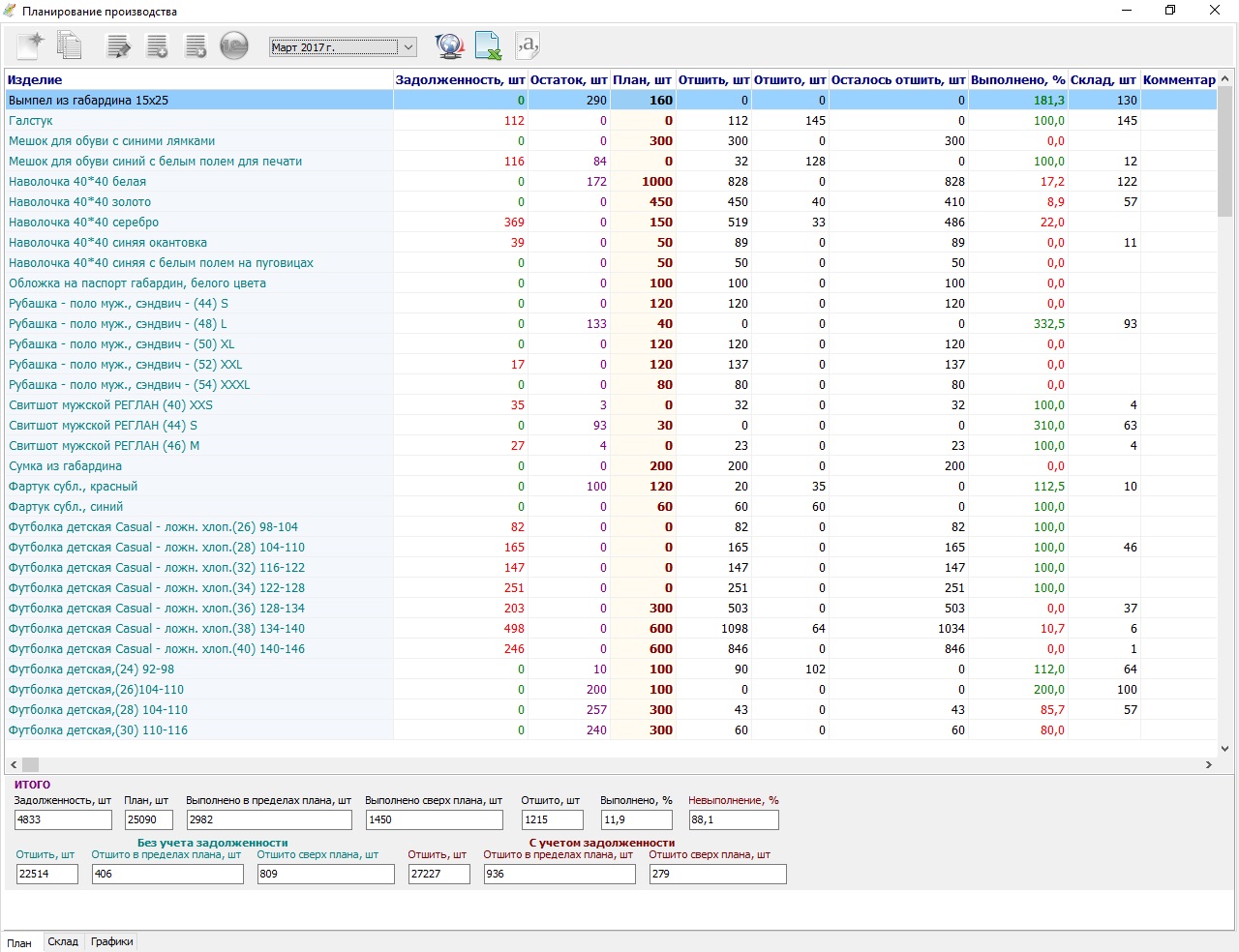Click the round 1C toolbar icon

tap(234, 45)
